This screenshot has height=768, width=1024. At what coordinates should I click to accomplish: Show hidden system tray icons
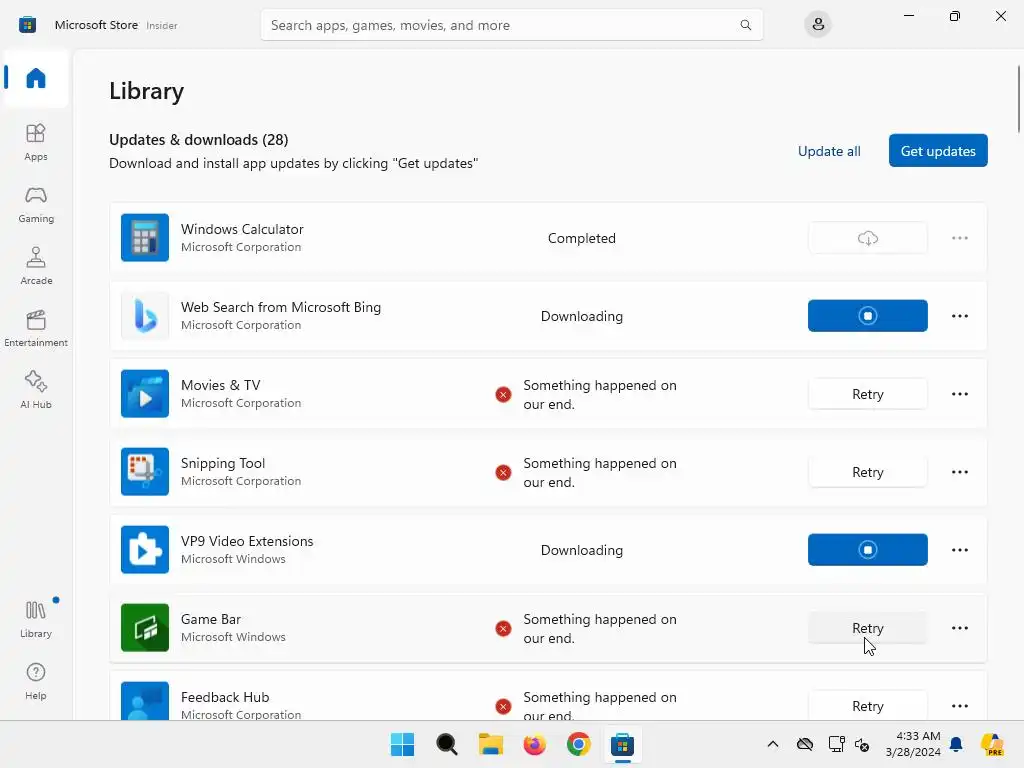(x=773, y=744)
